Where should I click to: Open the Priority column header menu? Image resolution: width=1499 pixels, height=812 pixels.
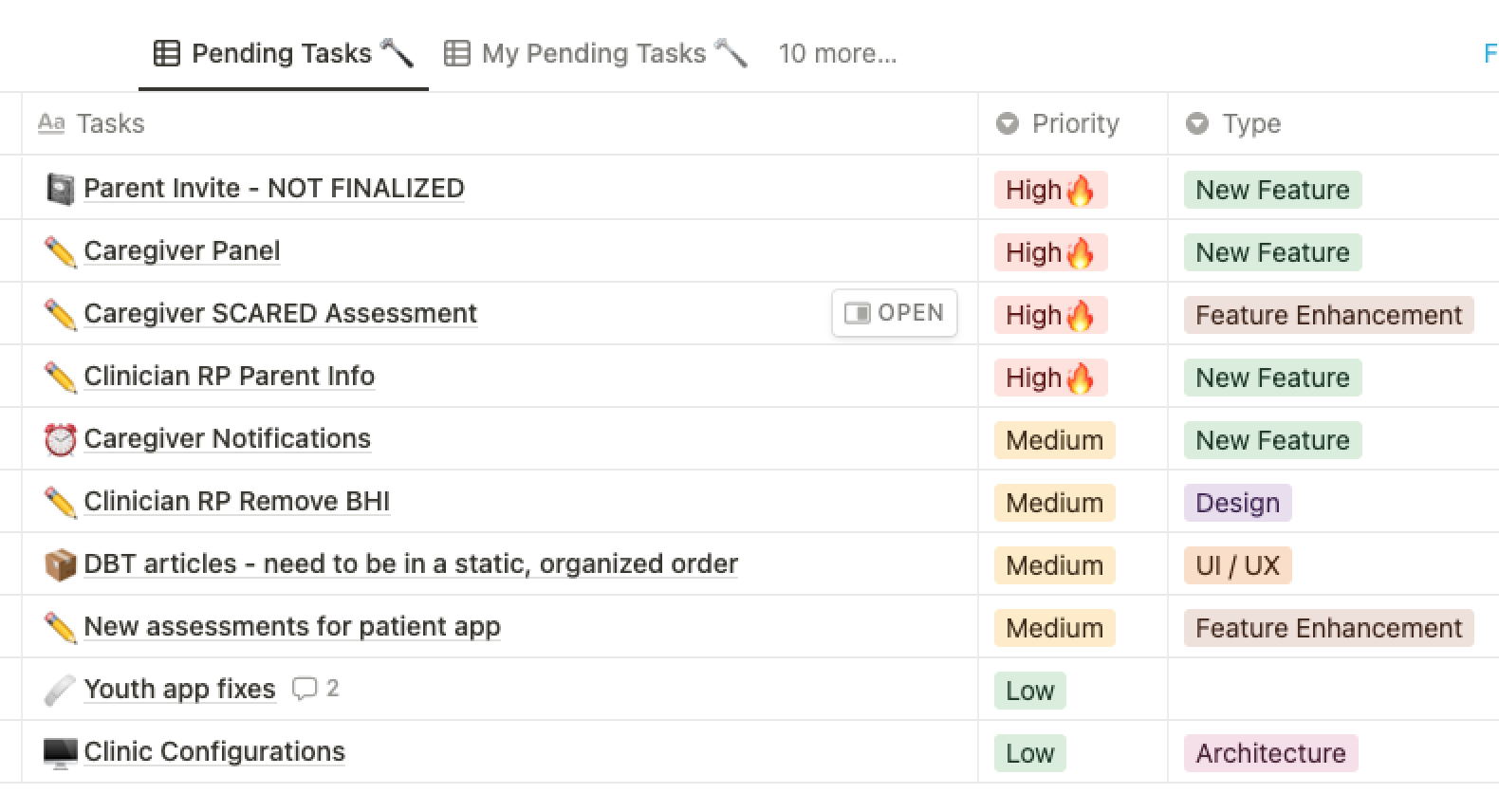click(x=1058, y=123)
